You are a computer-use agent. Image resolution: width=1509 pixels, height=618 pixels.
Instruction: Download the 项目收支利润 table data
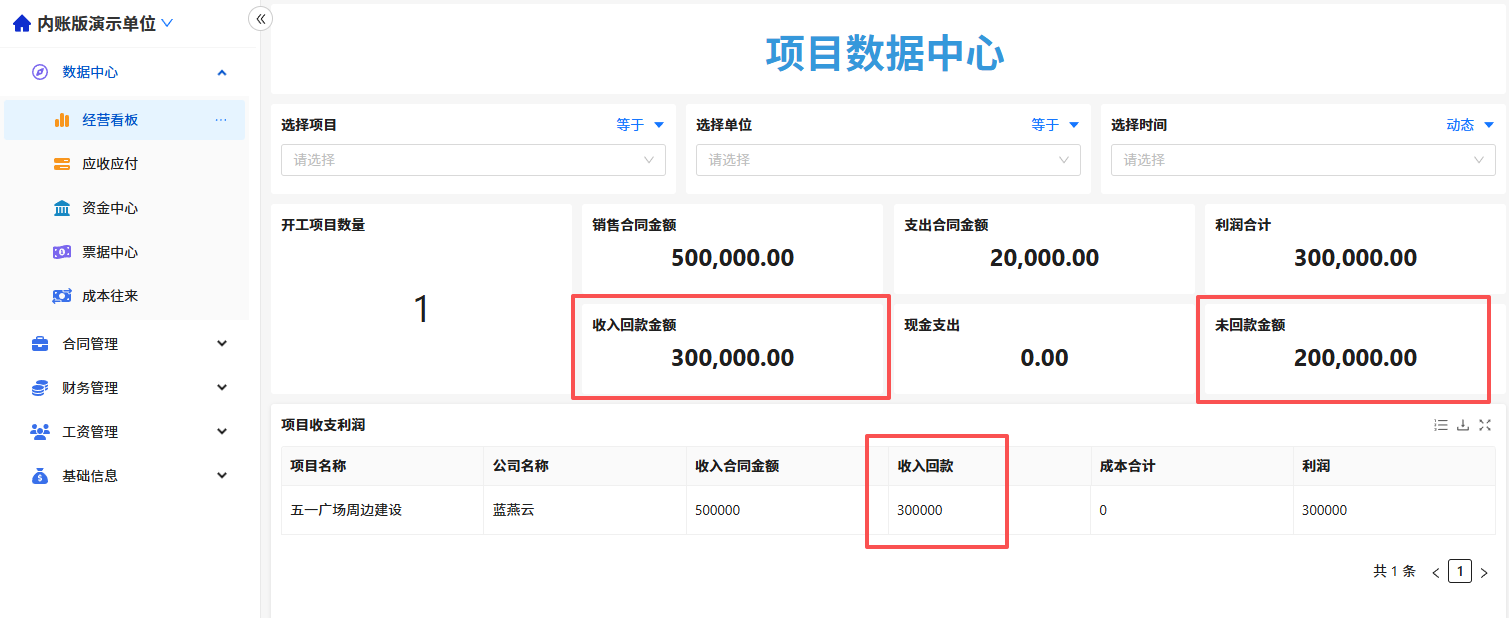[x=1462, y=425]
